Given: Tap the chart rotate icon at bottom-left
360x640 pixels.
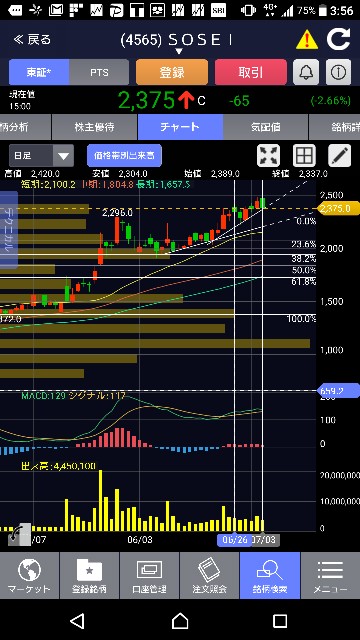Looking at the screenshot, I should 19,534.
